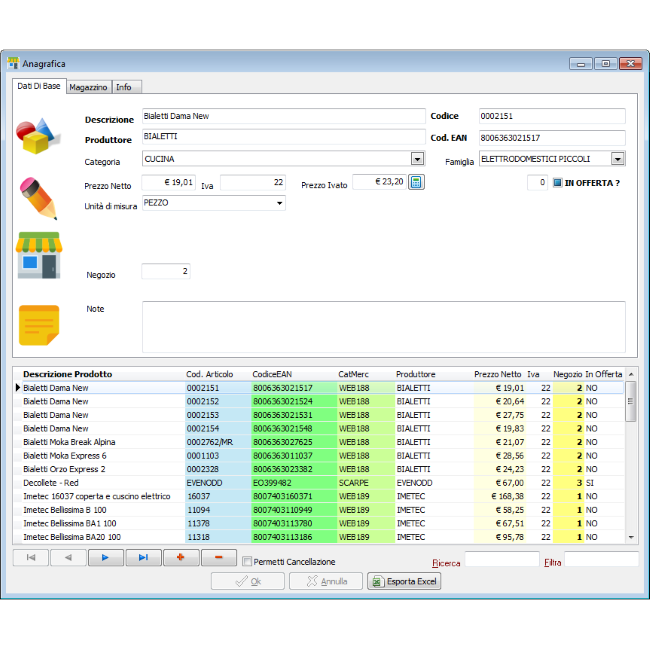The width and height of the screenshot is (650, 650).
Task: Click the Descrizione input field
Action: pyautogui.click(x=284, y=116)
